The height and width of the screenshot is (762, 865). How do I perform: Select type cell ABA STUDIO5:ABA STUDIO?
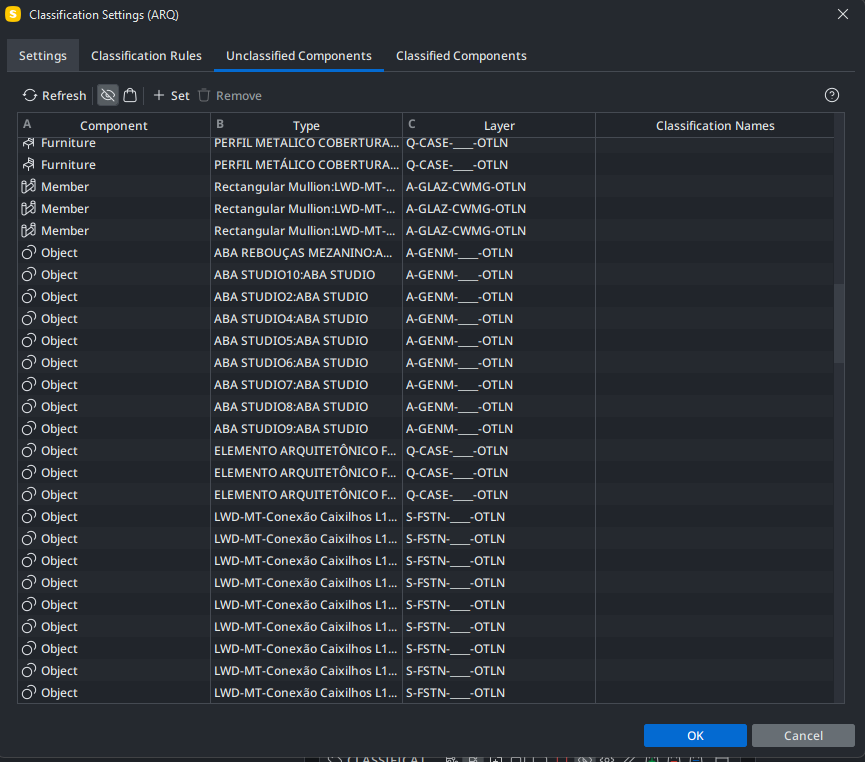pyautogui.click(x=306, y=341)
